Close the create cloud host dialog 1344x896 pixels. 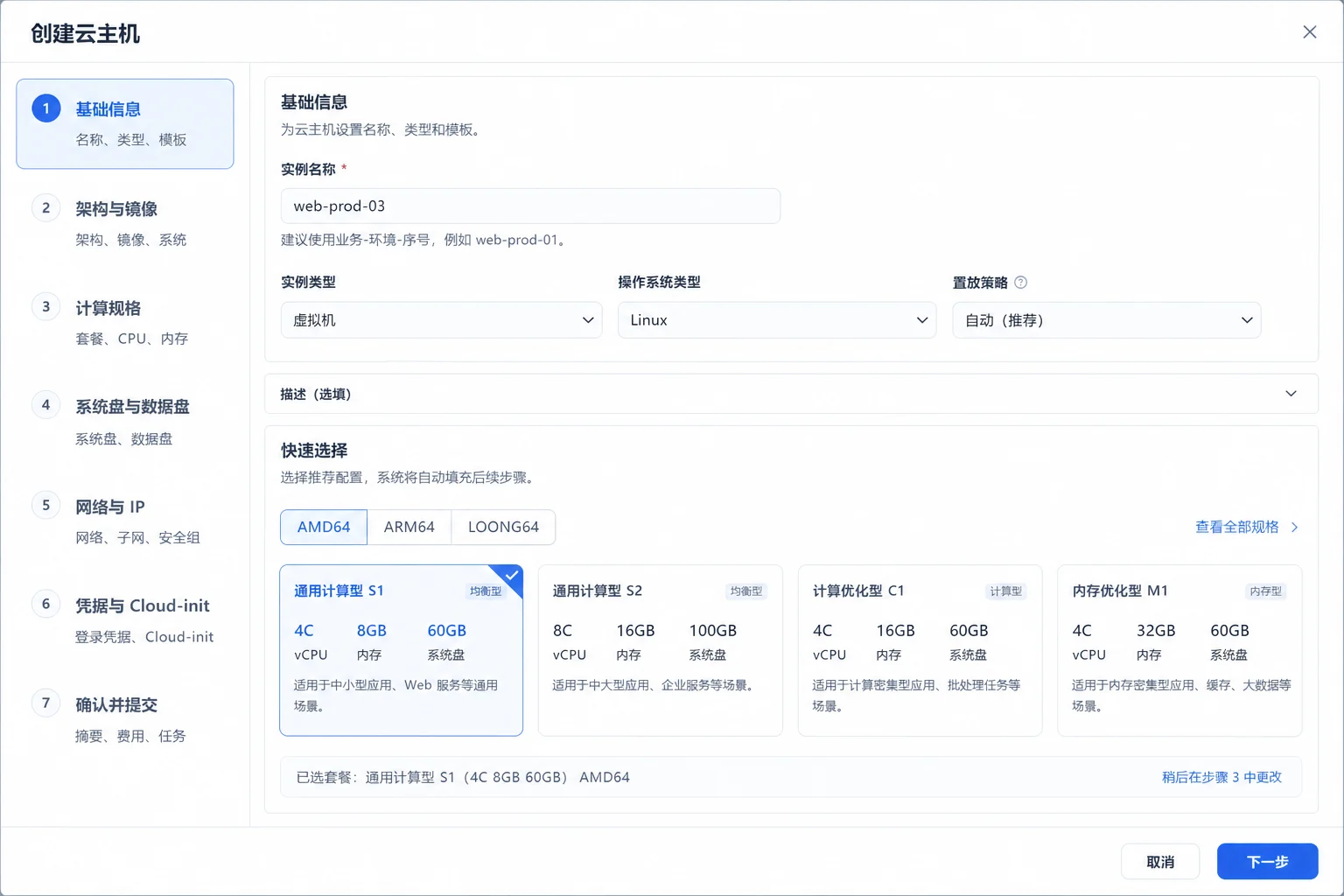(x=1309, y=32)
